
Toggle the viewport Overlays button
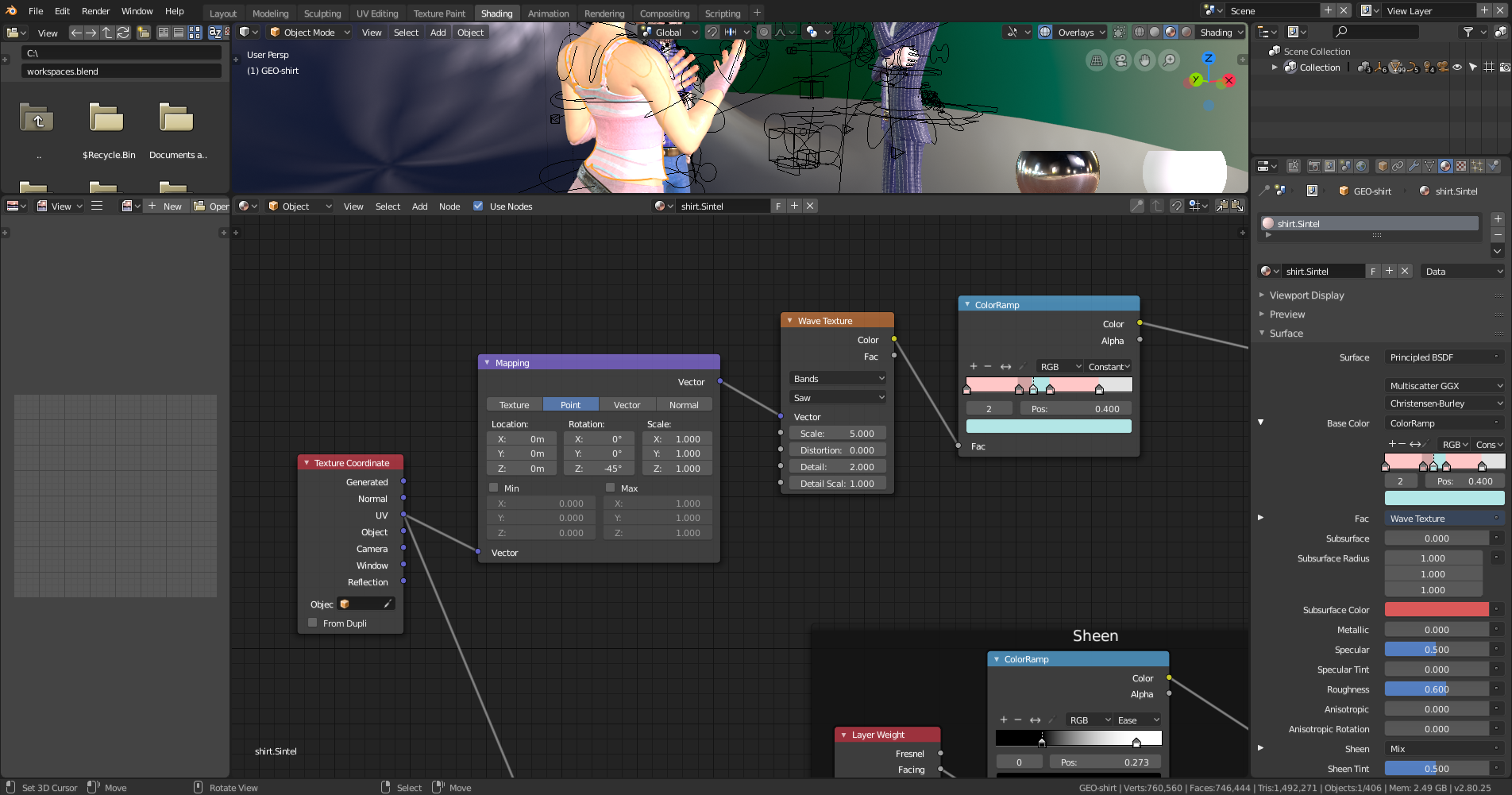click(x=1045, y=33)
